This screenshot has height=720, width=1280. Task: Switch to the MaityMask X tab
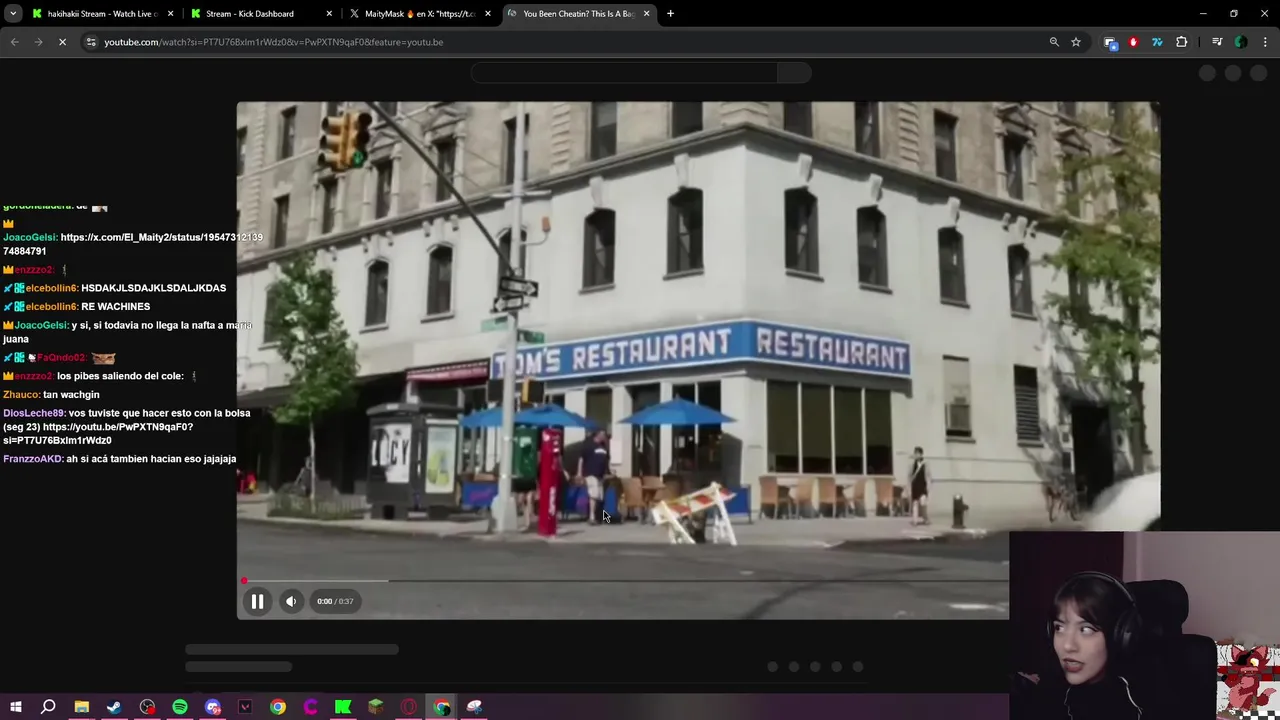tap(419, 14)
